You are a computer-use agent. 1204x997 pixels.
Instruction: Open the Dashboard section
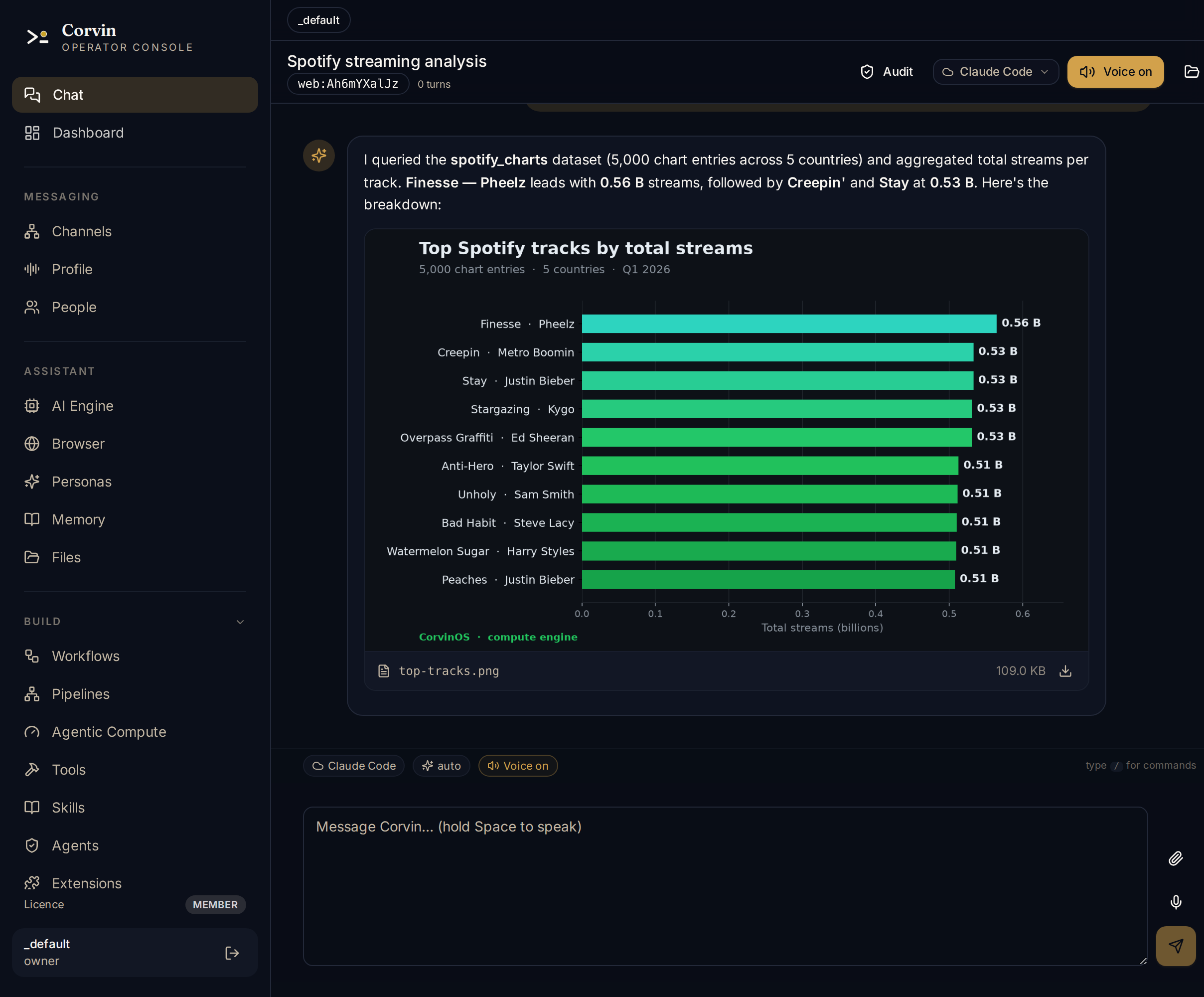(135, 133)
